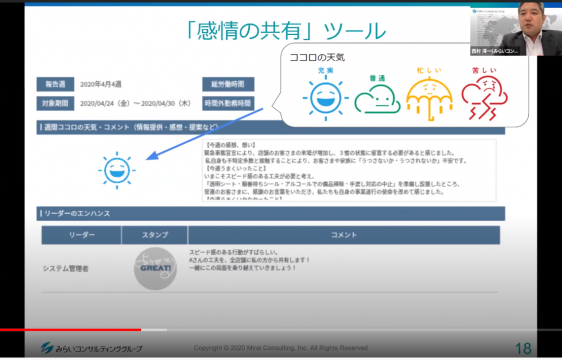Click the smiling sun icon in the weekly report

pos(117,170)
